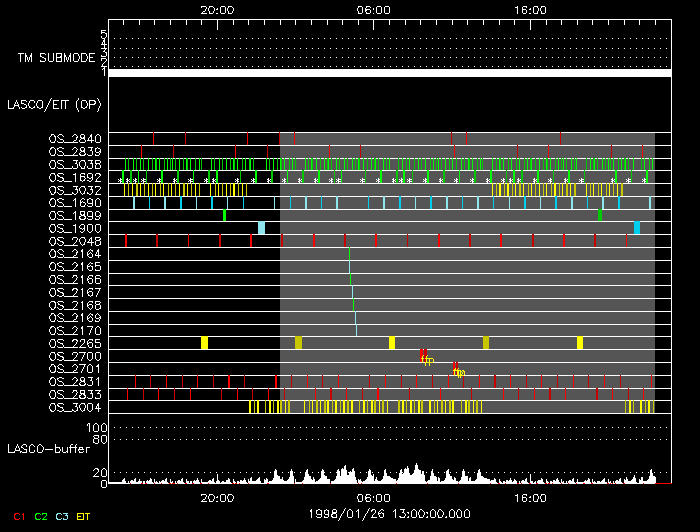Click the right cyan block in OS_1900 row
The height and width of the screenshot is (532, 700).
click(636, 228)
